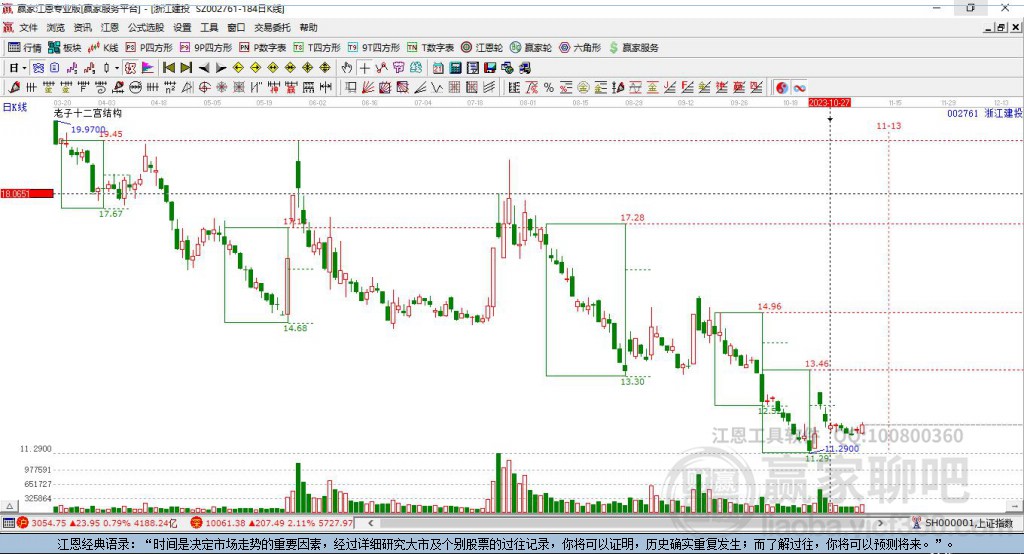Click the SH000001 上证指数 status entry
Image resolution: width=1024 pixels, height=554 pixels.
[x=968, y=523]
